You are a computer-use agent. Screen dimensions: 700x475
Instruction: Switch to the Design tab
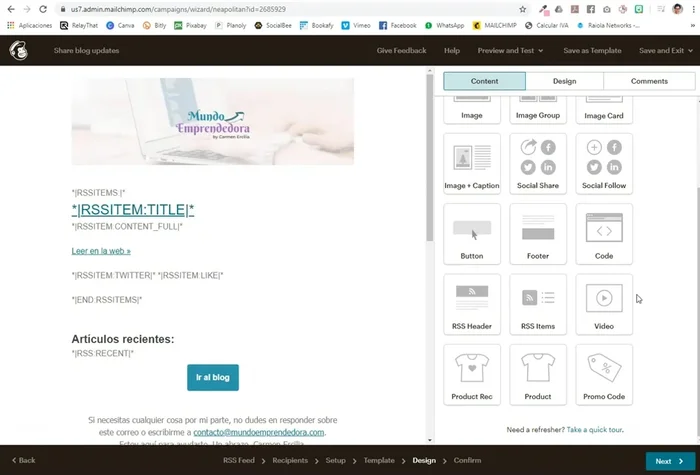(564, 81)
